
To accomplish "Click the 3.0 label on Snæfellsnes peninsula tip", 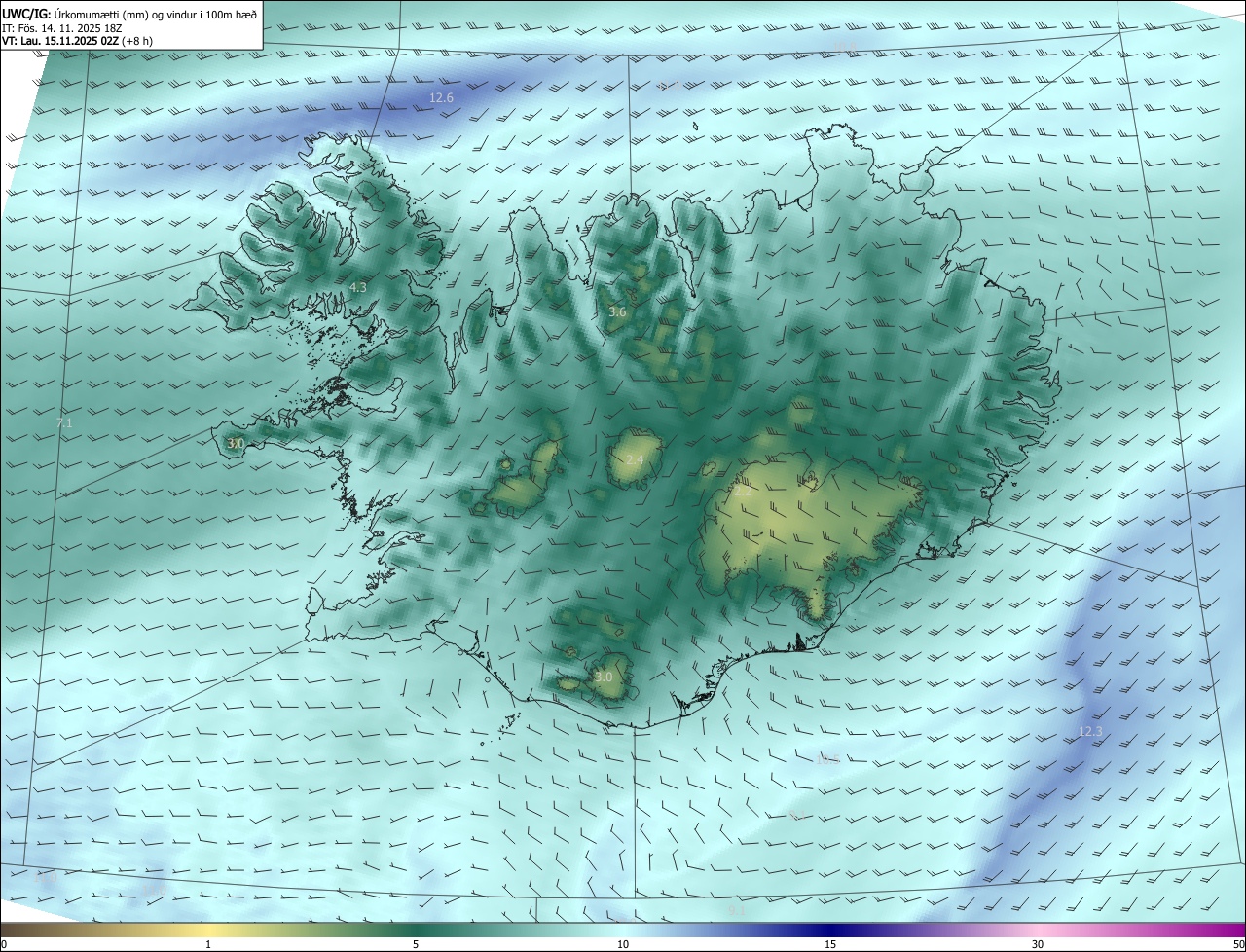I will tap(236, 443).
